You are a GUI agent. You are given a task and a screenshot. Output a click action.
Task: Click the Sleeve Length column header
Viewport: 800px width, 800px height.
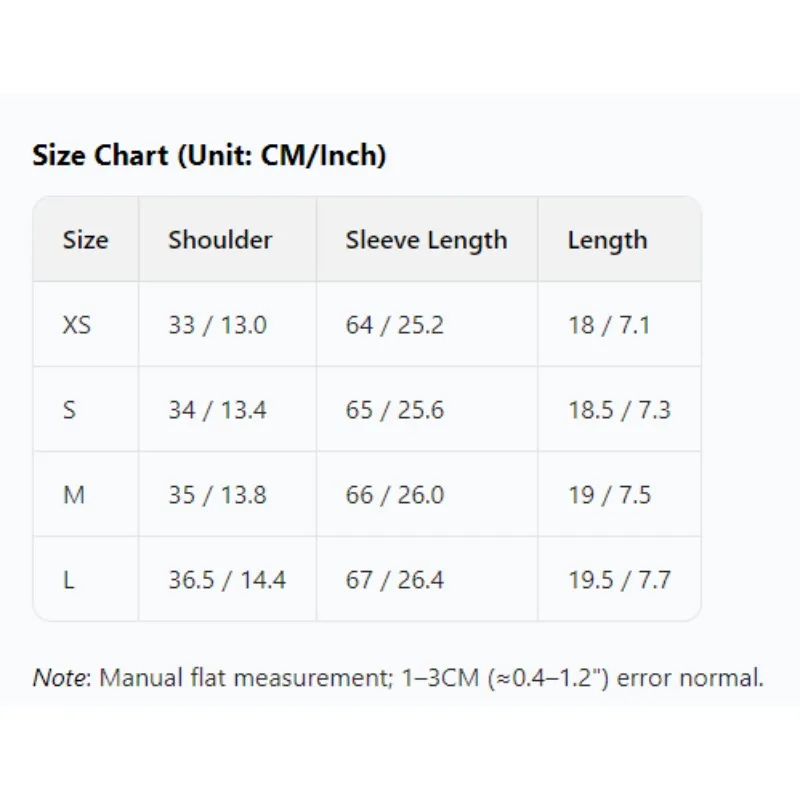(426, 240)
